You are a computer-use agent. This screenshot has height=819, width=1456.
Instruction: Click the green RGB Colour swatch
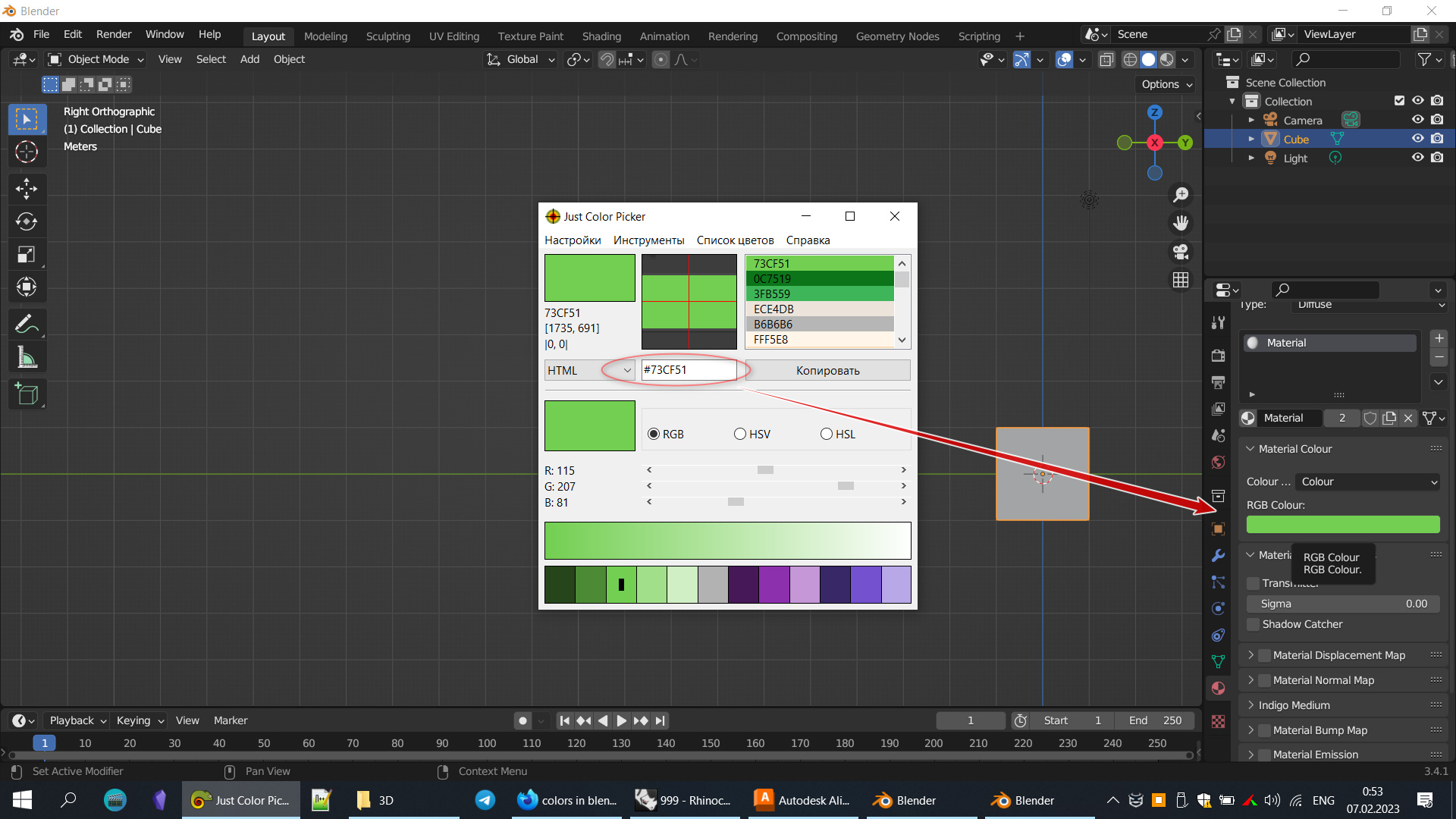point(1342,524)
